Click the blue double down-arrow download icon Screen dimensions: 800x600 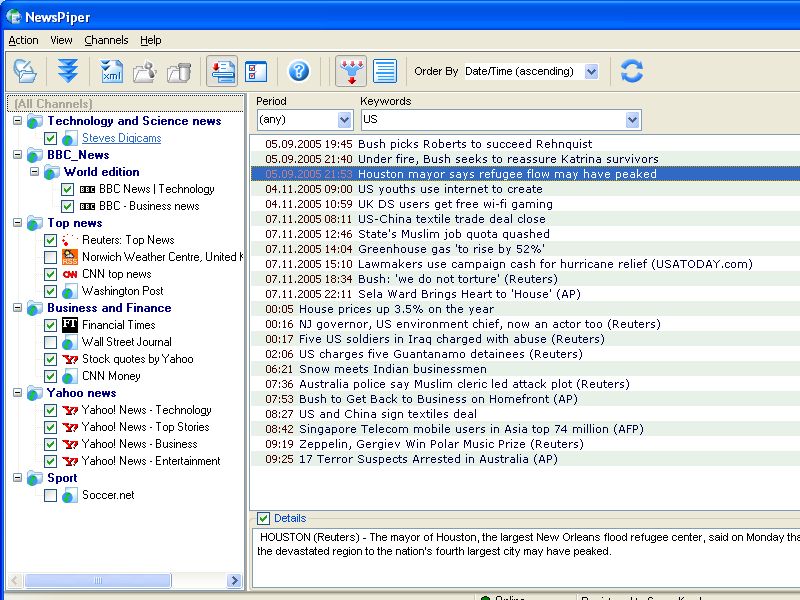point(67,71)
